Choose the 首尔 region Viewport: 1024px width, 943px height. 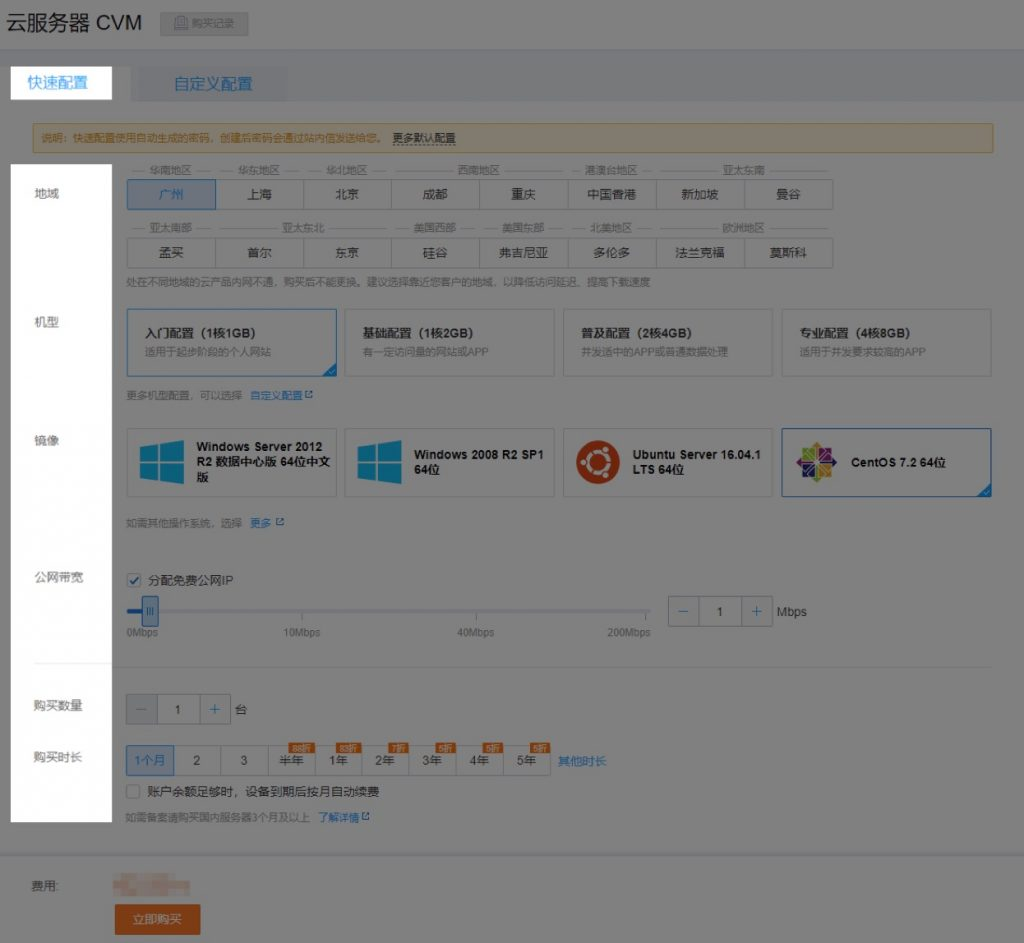259,253
